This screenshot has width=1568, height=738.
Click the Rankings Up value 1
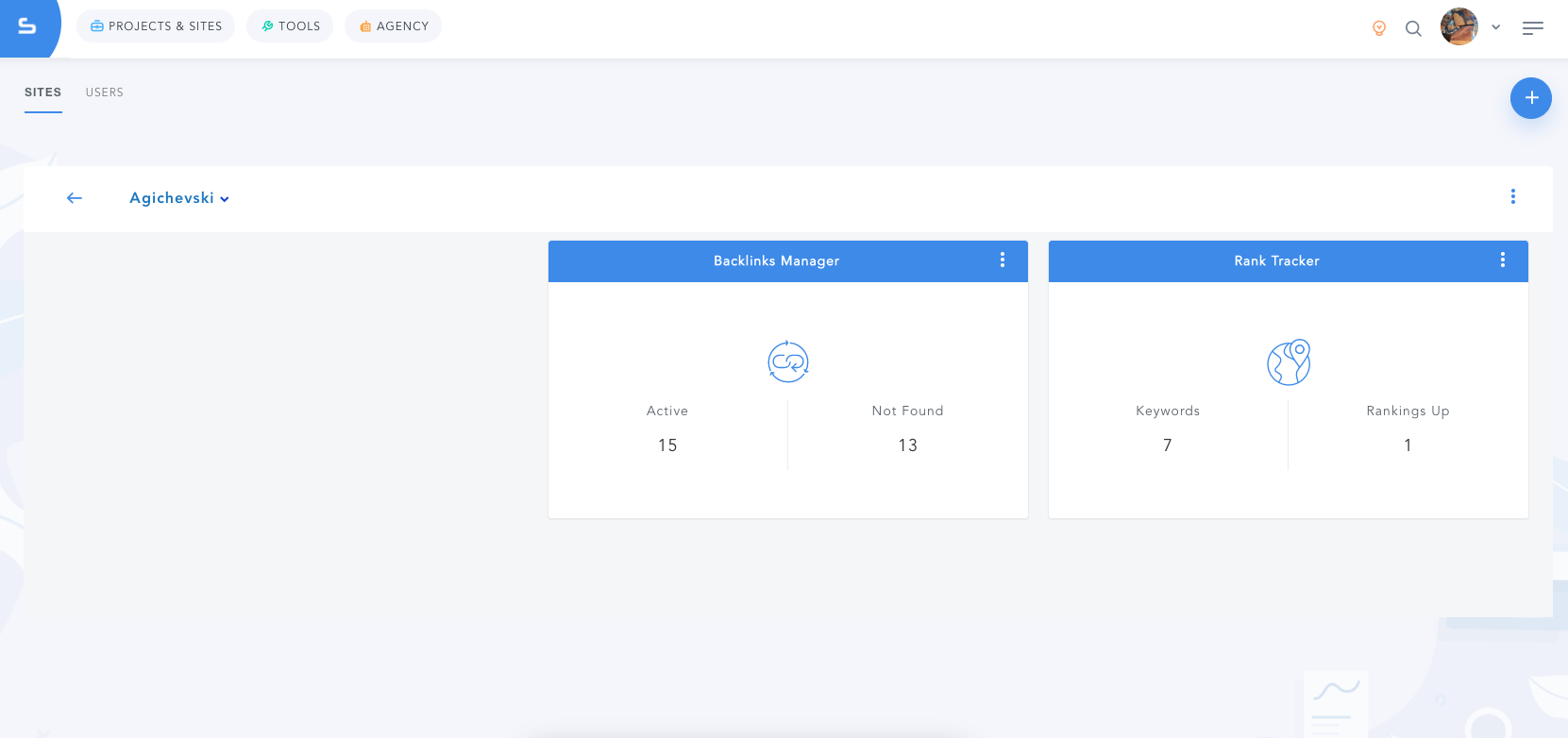point(1408,445)
